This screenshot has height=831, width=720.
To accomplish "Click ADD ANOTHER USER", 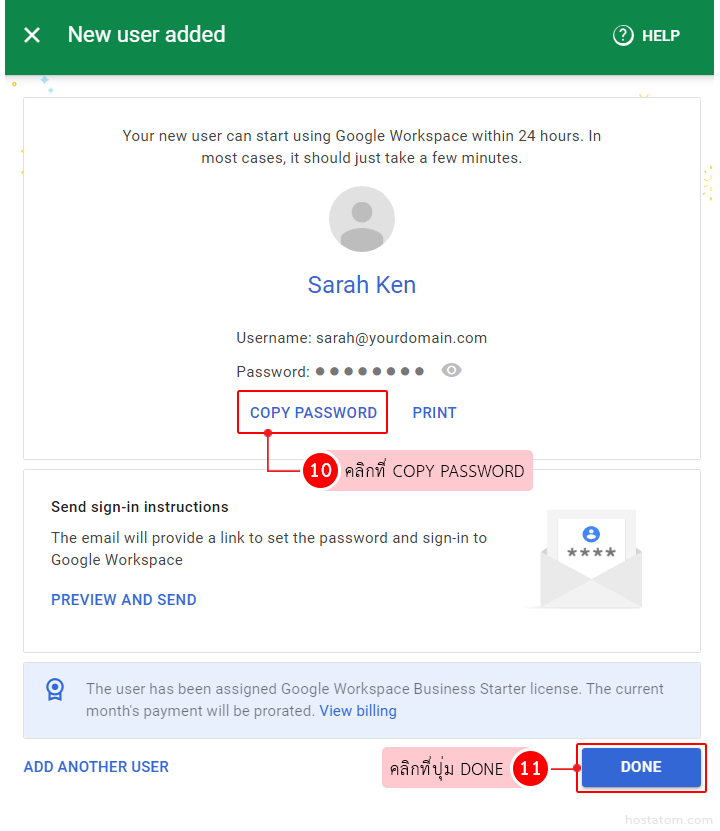I will tap(96, 767).
